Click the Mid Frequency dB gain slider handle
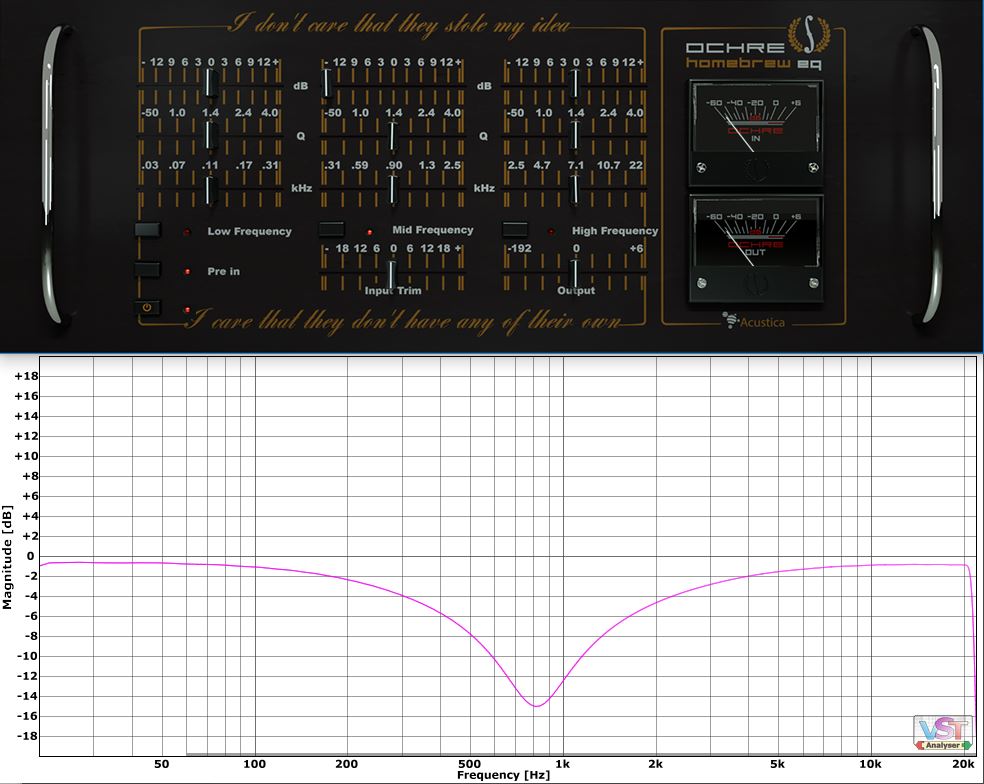Image resolution: width=984 pixels, height=784 pixels. tap(327, 83)
